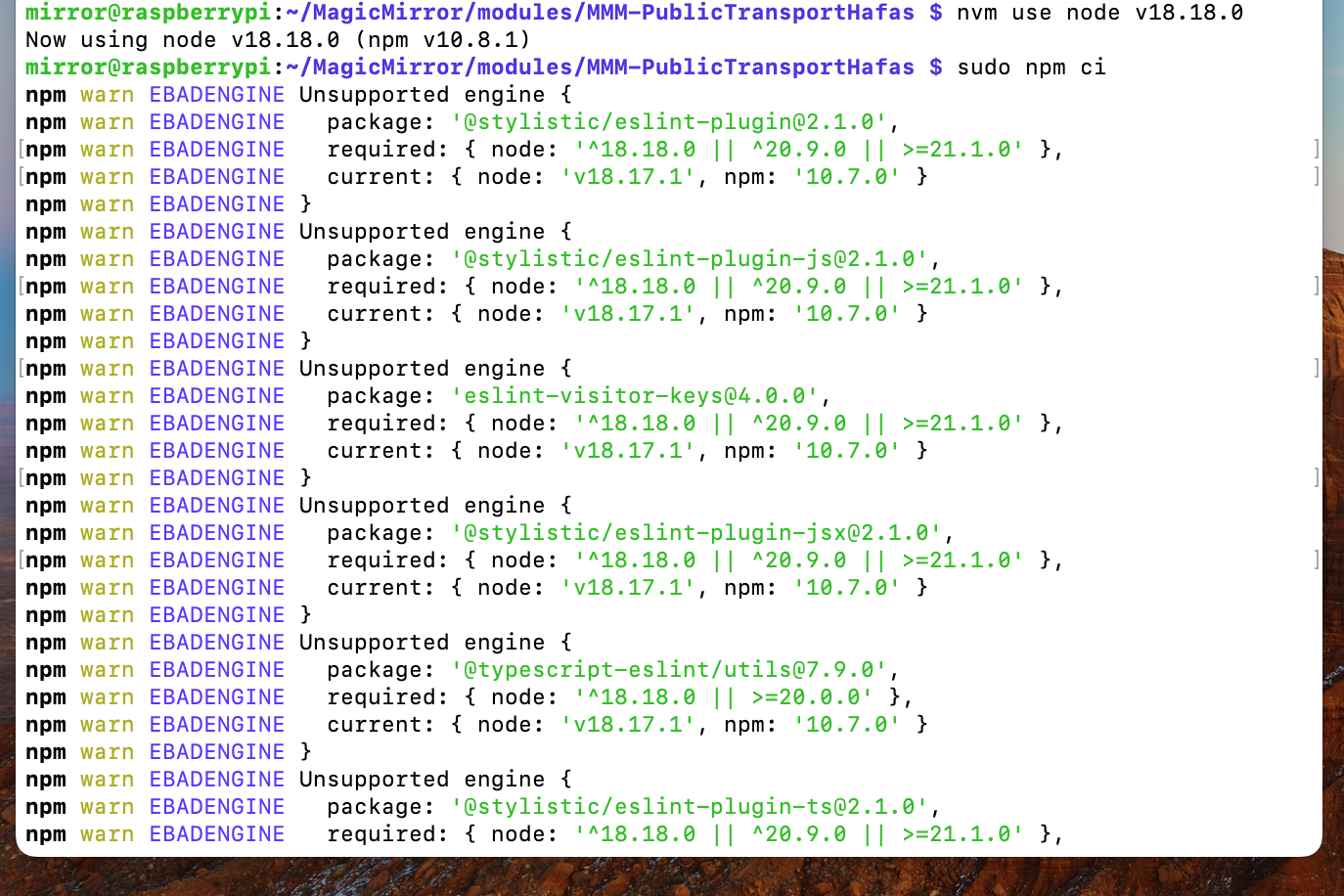Screen dimensions: 1344x896
Task: Click the 'sudo npm ci' command text
Action: coord(1031,67)
